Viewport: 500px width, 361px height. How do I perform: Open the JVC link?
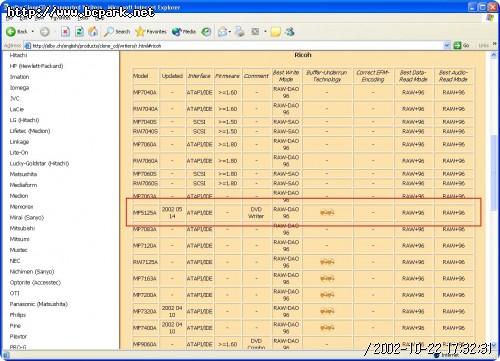[x=15, y=98]
